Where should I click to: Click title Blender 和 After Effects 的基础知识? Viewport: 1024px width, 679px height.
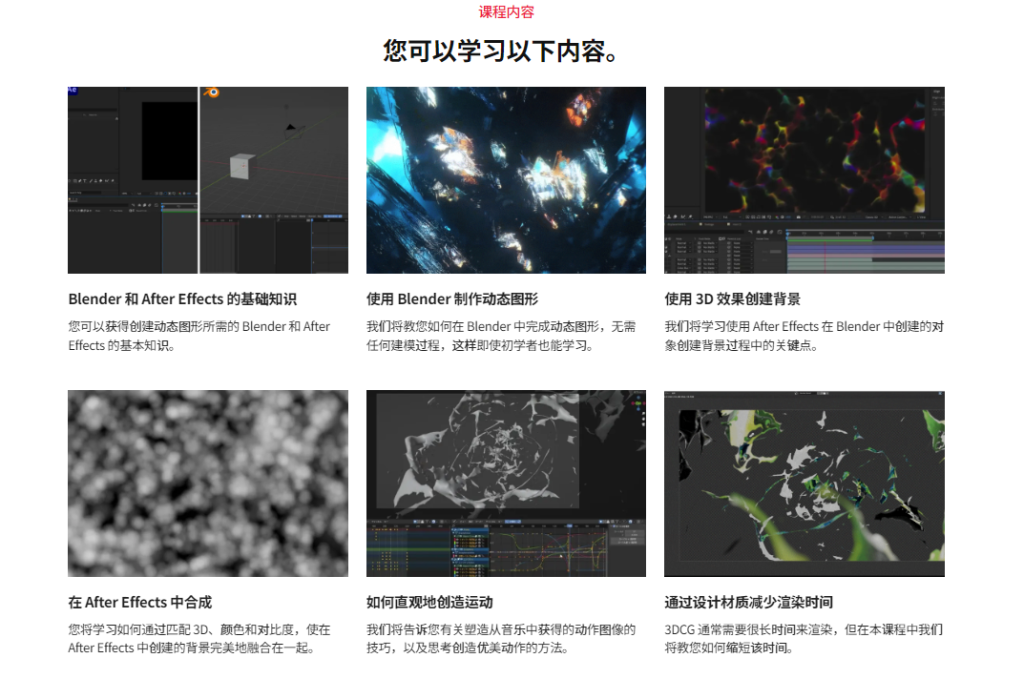click(182, 299)
